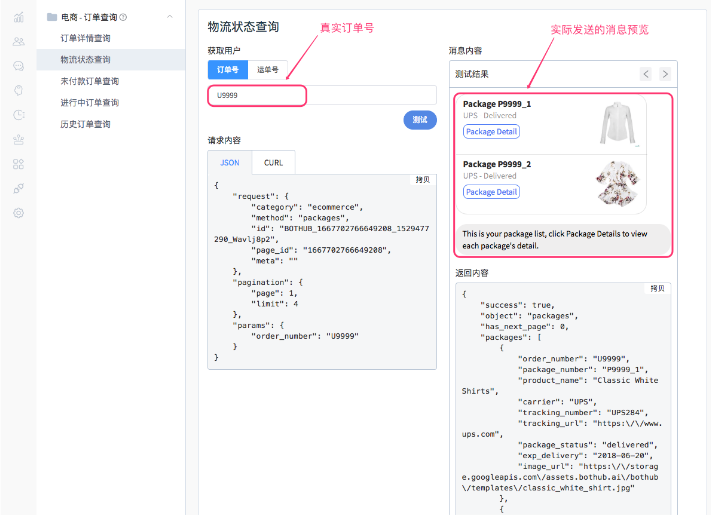Go to previous test result

[x=645, y=74]
